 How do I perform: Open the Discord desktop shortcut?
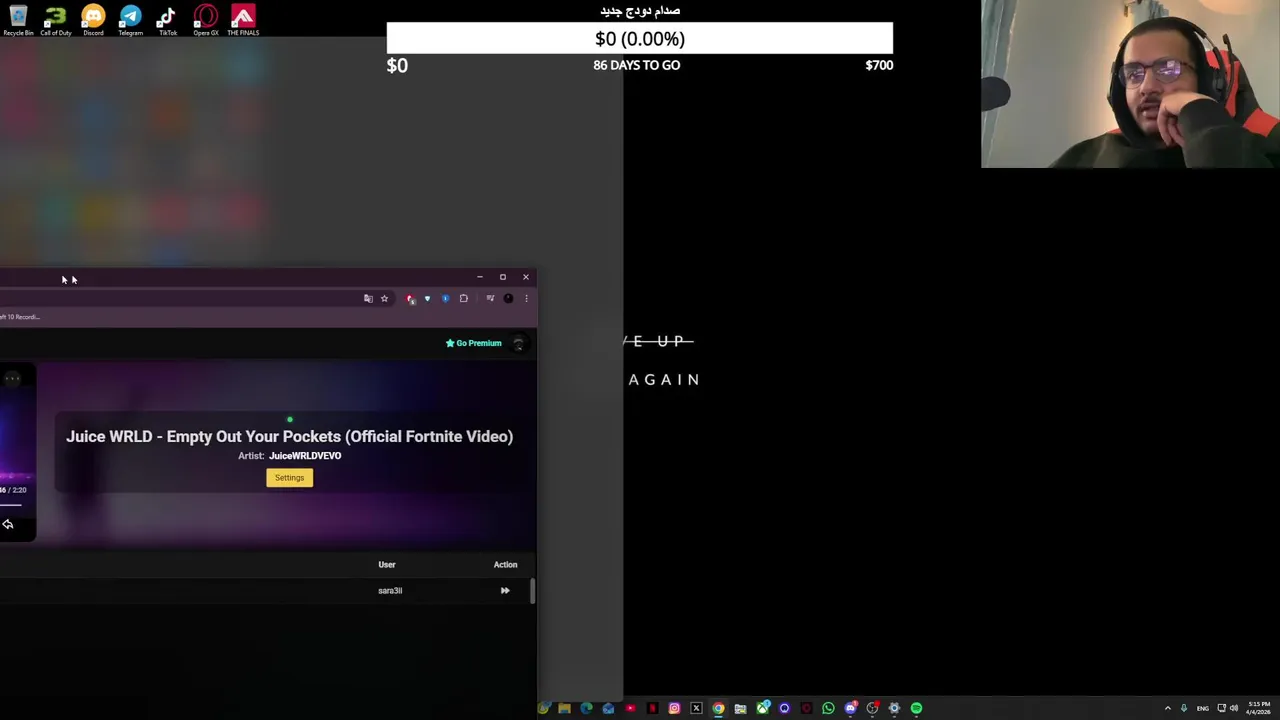(93, 19)
